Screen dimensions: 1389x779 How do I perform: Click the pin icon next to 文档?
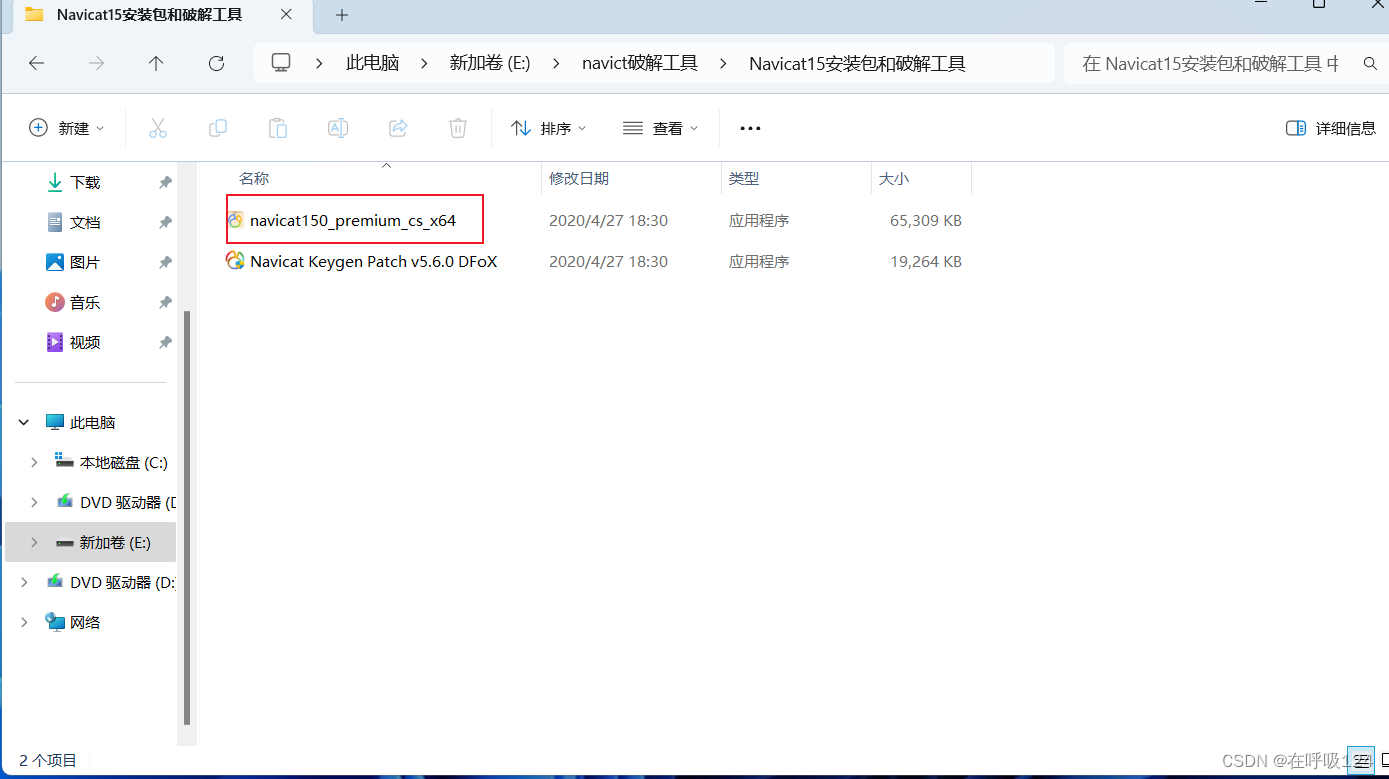pos(165,223)
